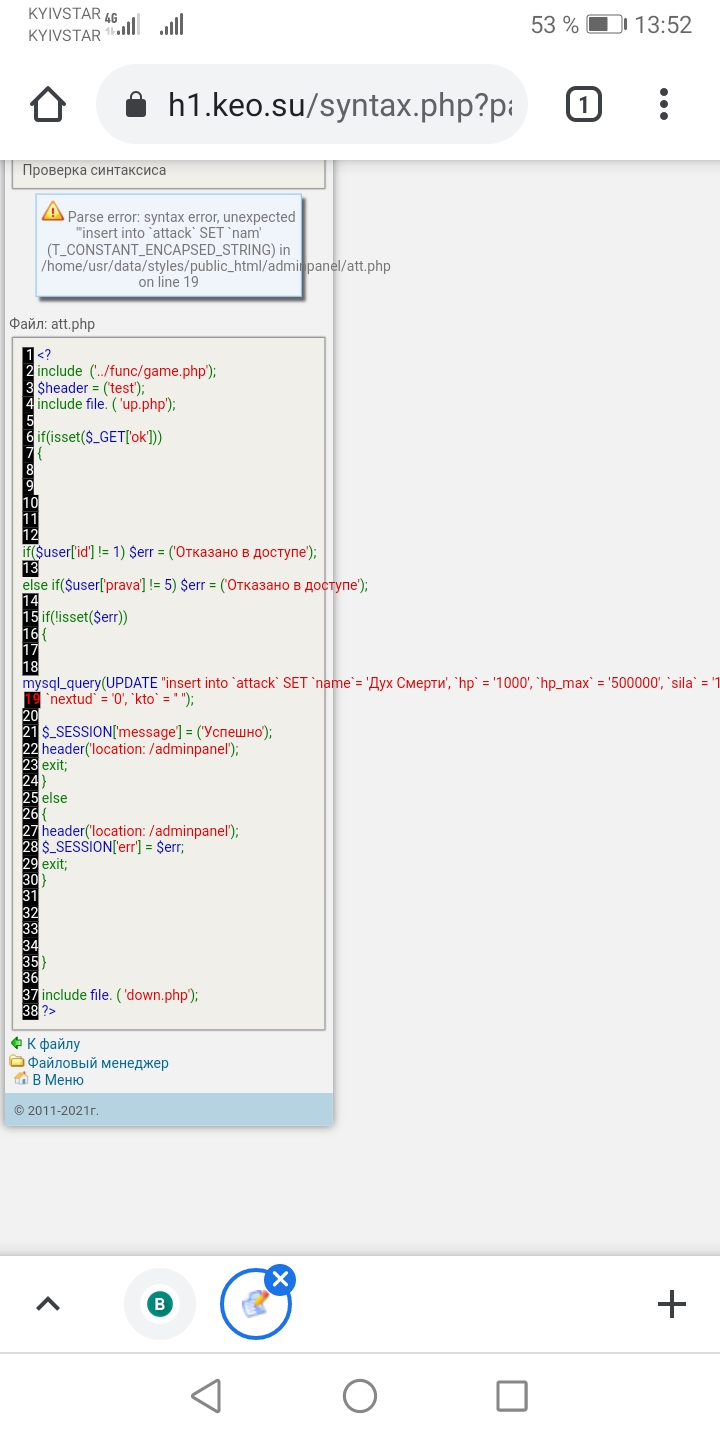
Task: Tap the plus icon in bottom bar
Action: point(671,1303)
